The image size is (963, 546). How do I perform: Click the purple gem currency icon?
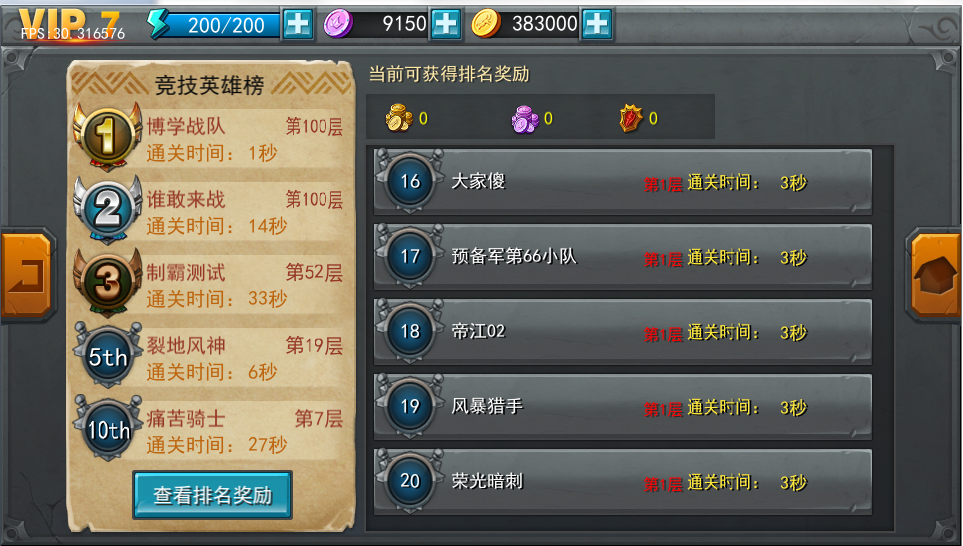tap(338, 24)
